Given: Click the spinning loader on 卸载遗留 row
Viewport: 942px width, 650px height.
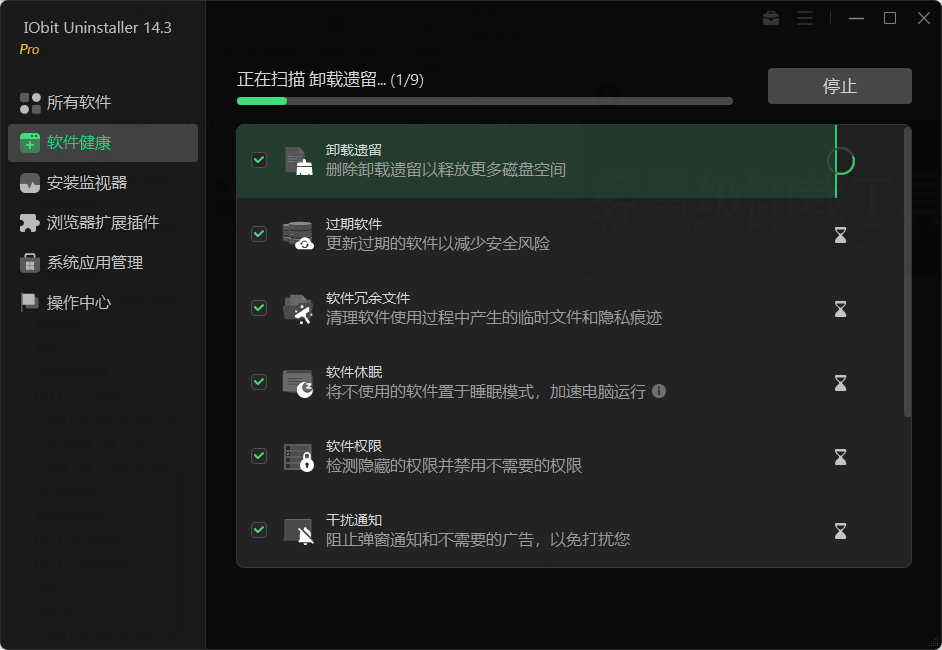Looking at the screenshot, I should [842, 161].
